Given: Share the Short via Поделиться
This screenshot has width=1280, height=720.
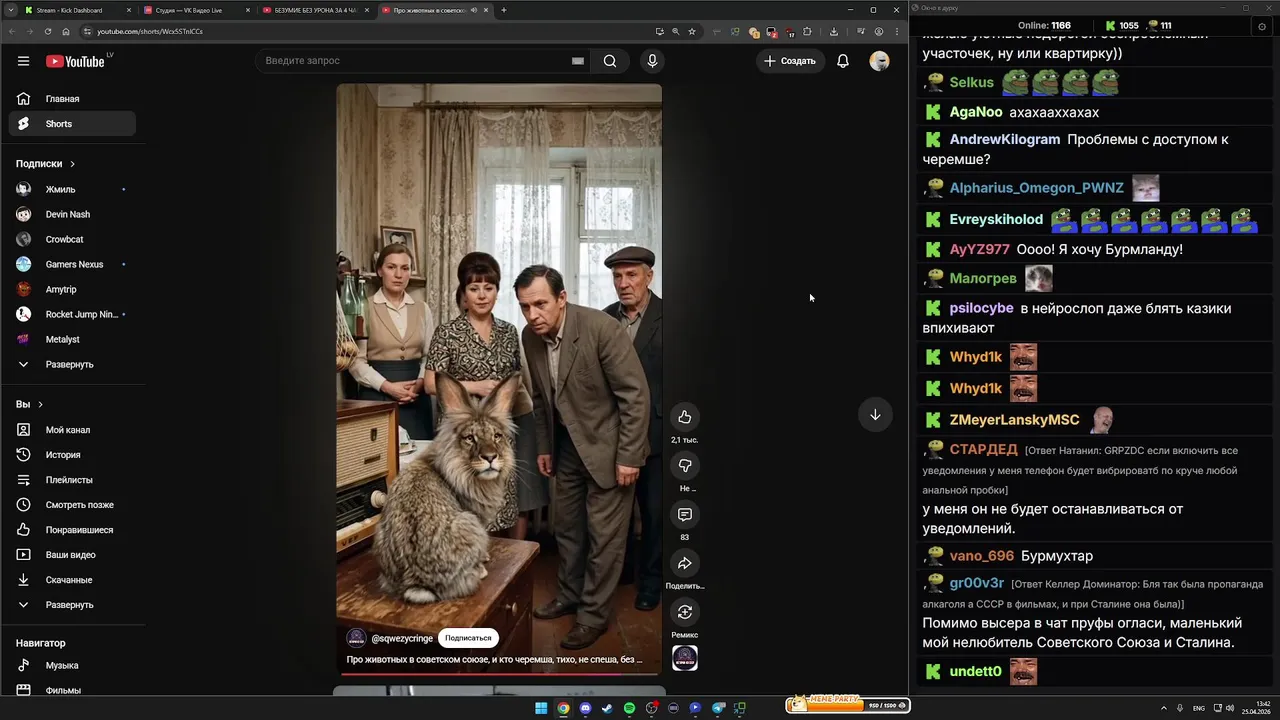Looking at the screenshot, I should 685,564.
